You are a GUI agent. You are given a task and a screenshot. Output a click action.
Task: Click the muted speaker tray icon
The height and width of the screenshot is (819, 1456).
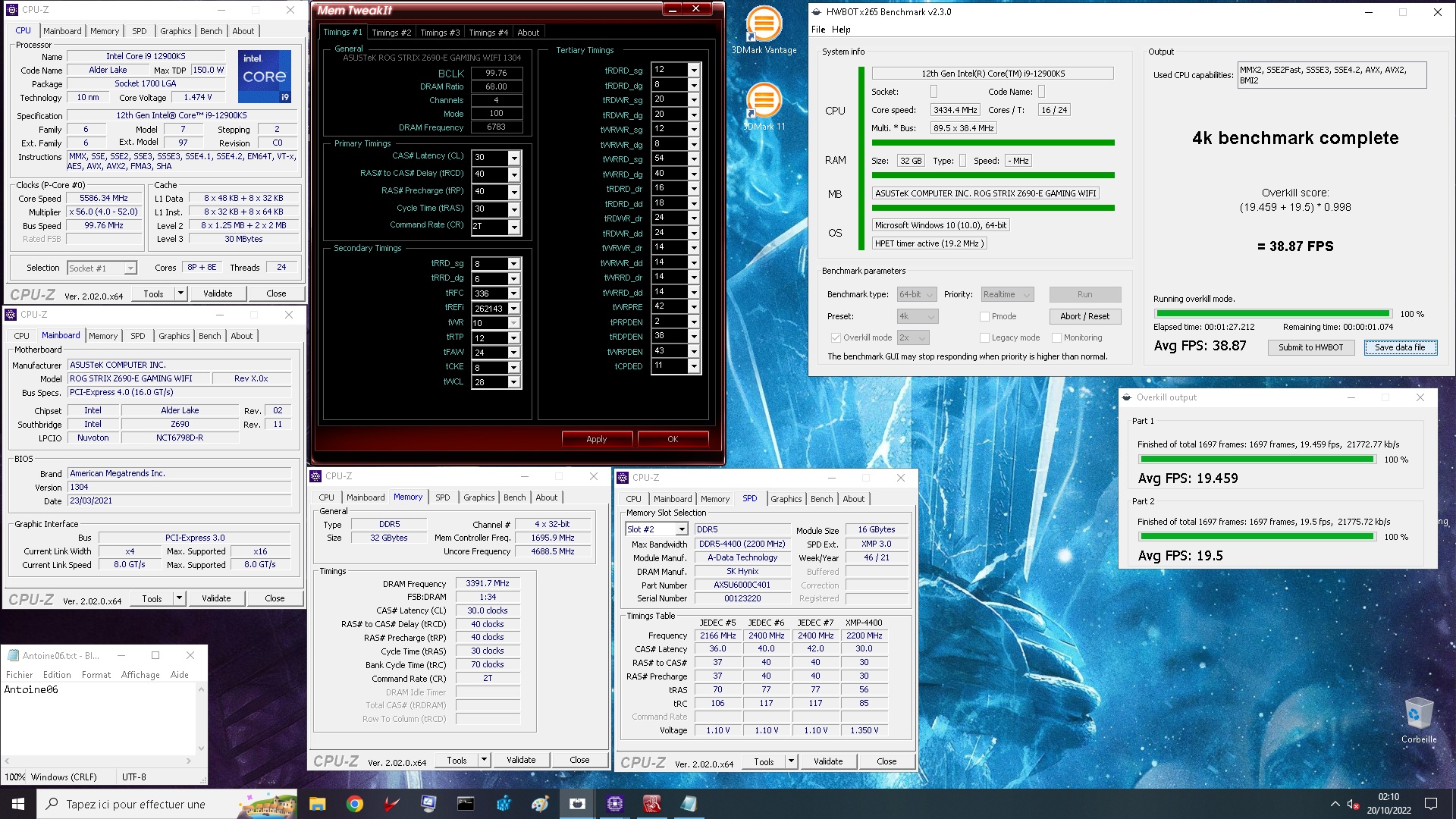pos(1353,804)
